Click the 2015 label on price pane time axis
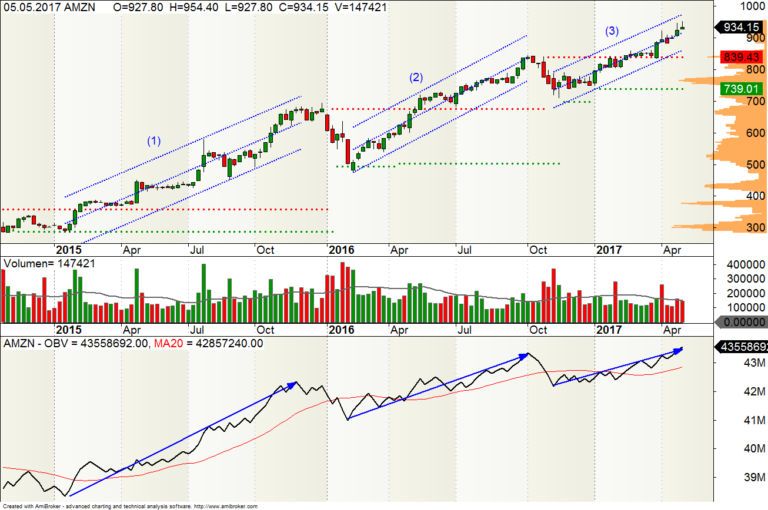Viewport: 768px width, 510px height. 69,250
